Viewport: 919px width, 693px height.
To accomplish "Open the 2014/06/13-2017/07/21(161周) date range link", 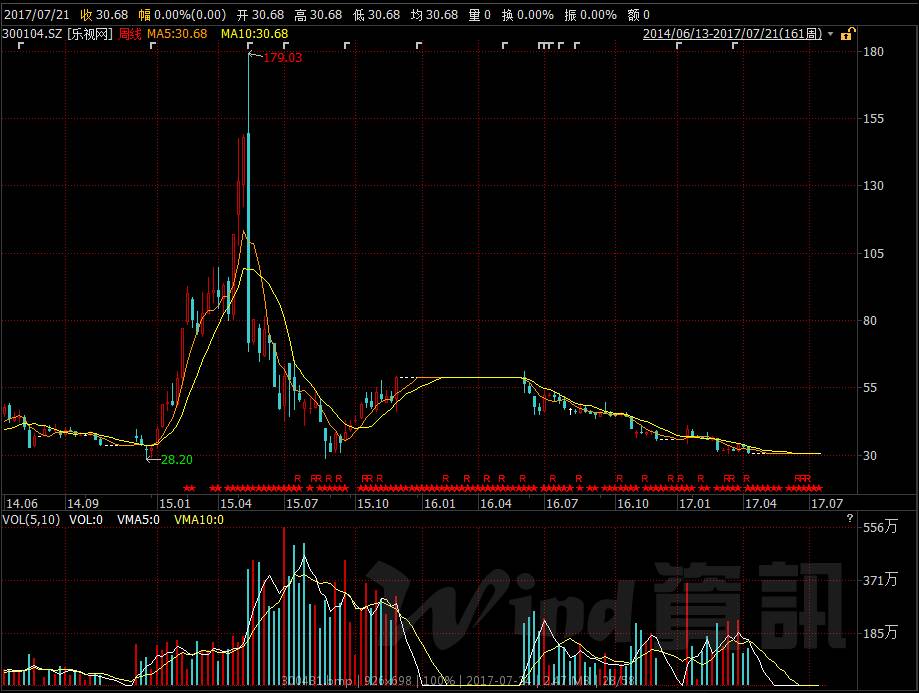I will pyautogui.click(x=732, y=34).
